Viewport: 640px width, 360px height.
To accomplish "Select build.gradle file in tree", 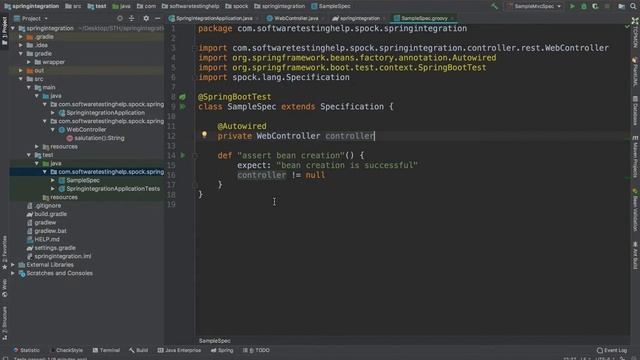I will click(x=50, y=214).
